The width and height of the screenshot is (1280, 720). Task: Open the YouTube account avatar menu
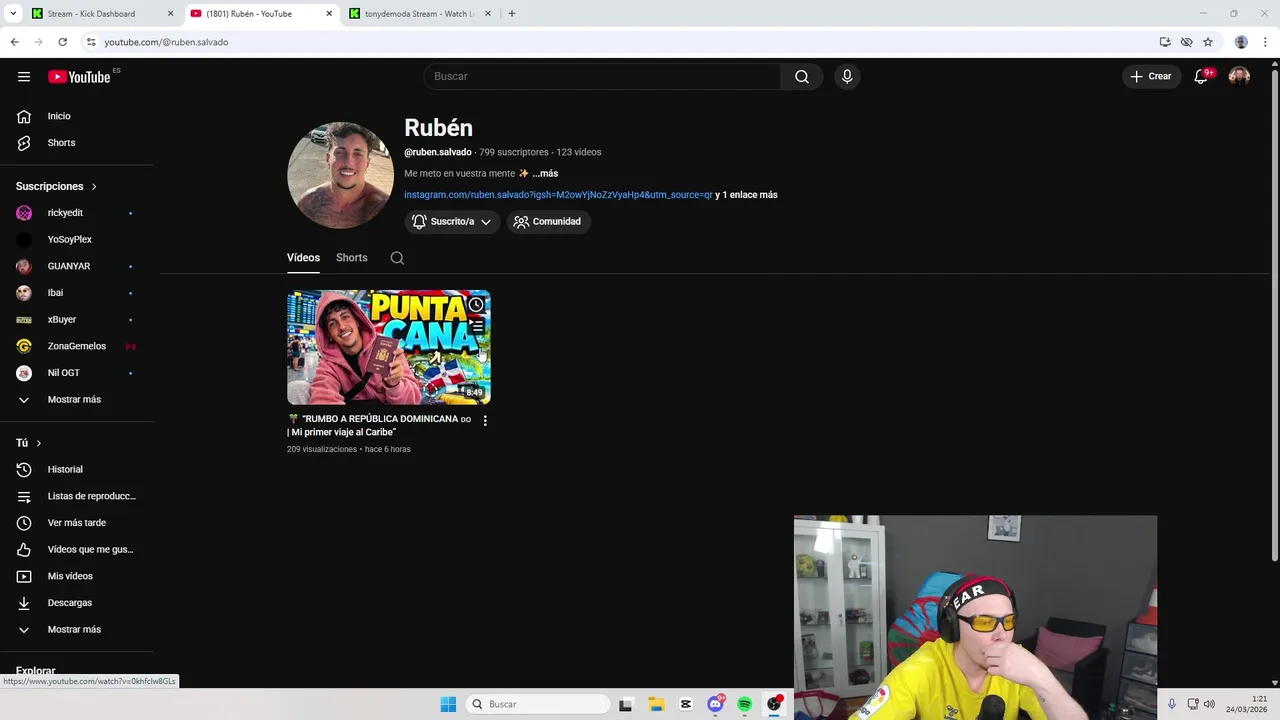[1239, 77]
